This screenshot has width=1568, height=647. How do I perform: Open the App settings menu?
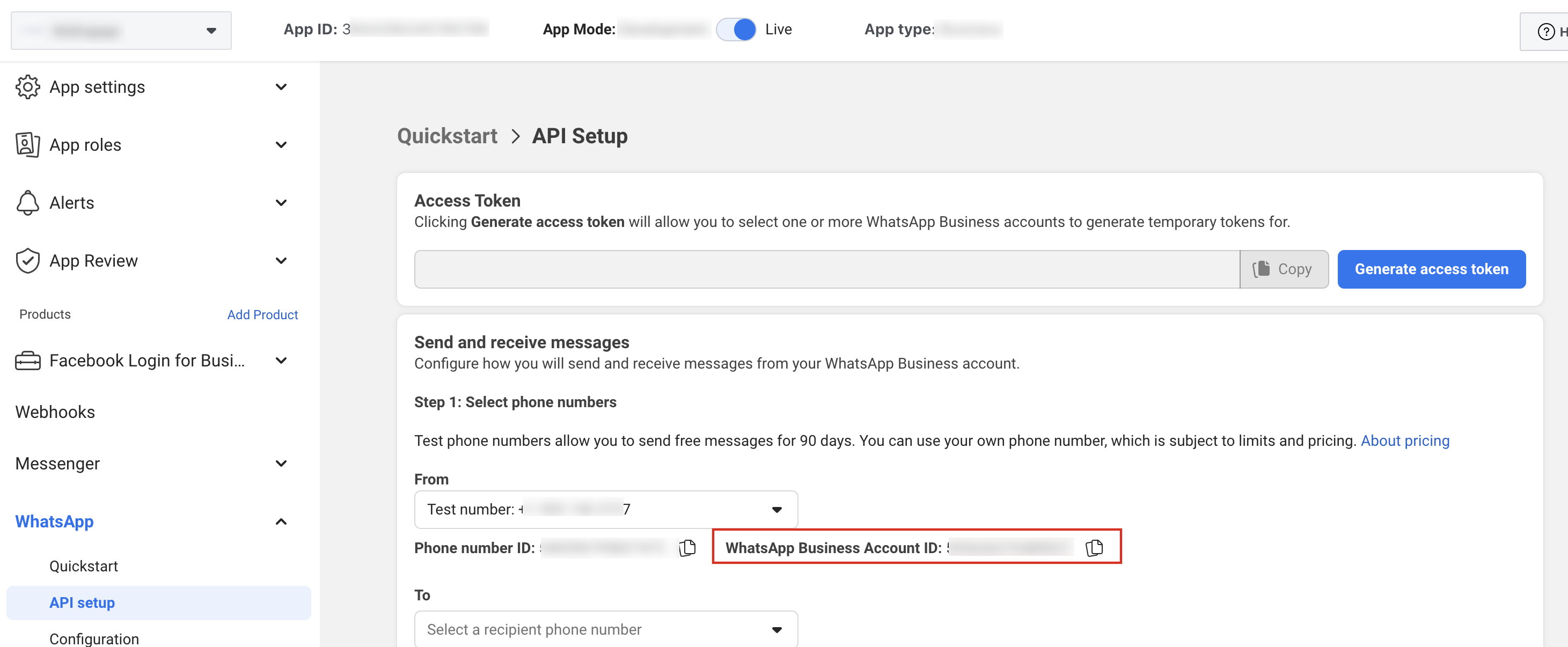[97, 87]
